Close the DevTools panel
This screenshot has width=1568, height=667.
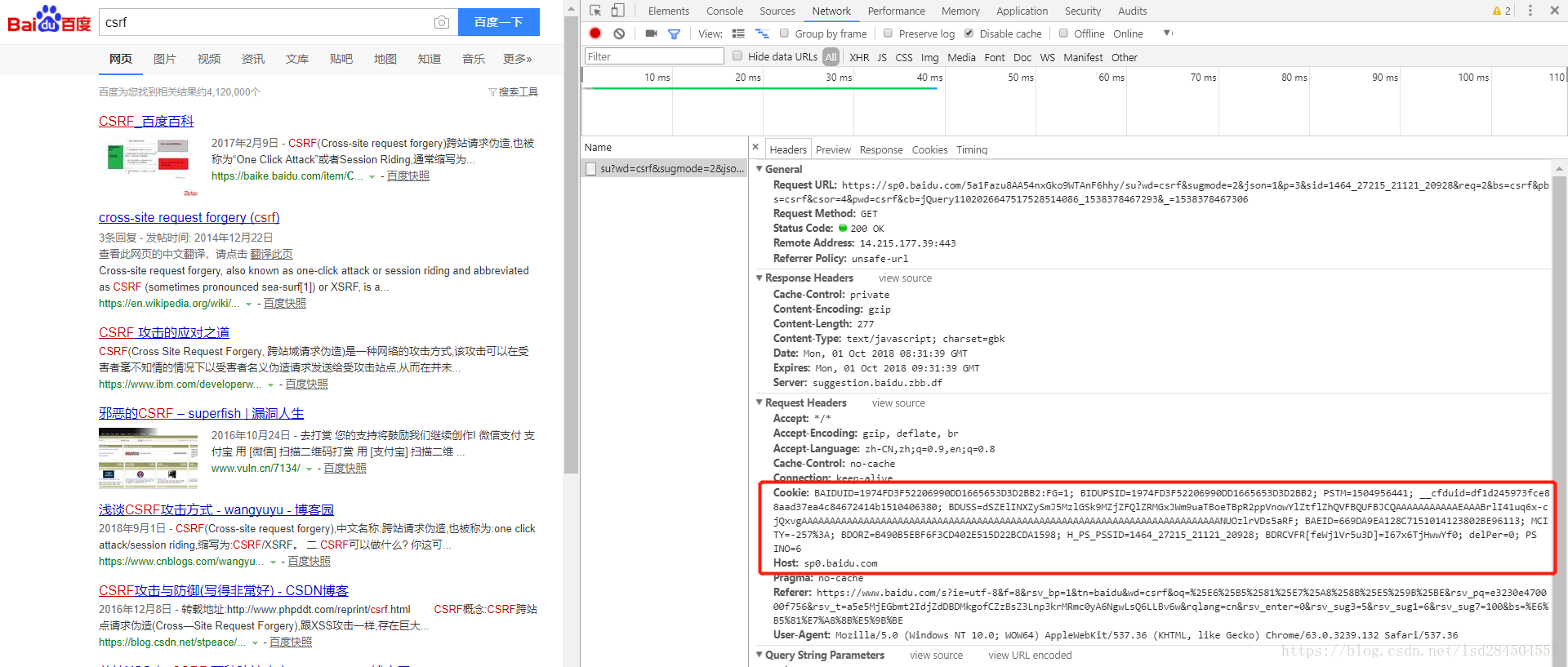point(1554,11)
